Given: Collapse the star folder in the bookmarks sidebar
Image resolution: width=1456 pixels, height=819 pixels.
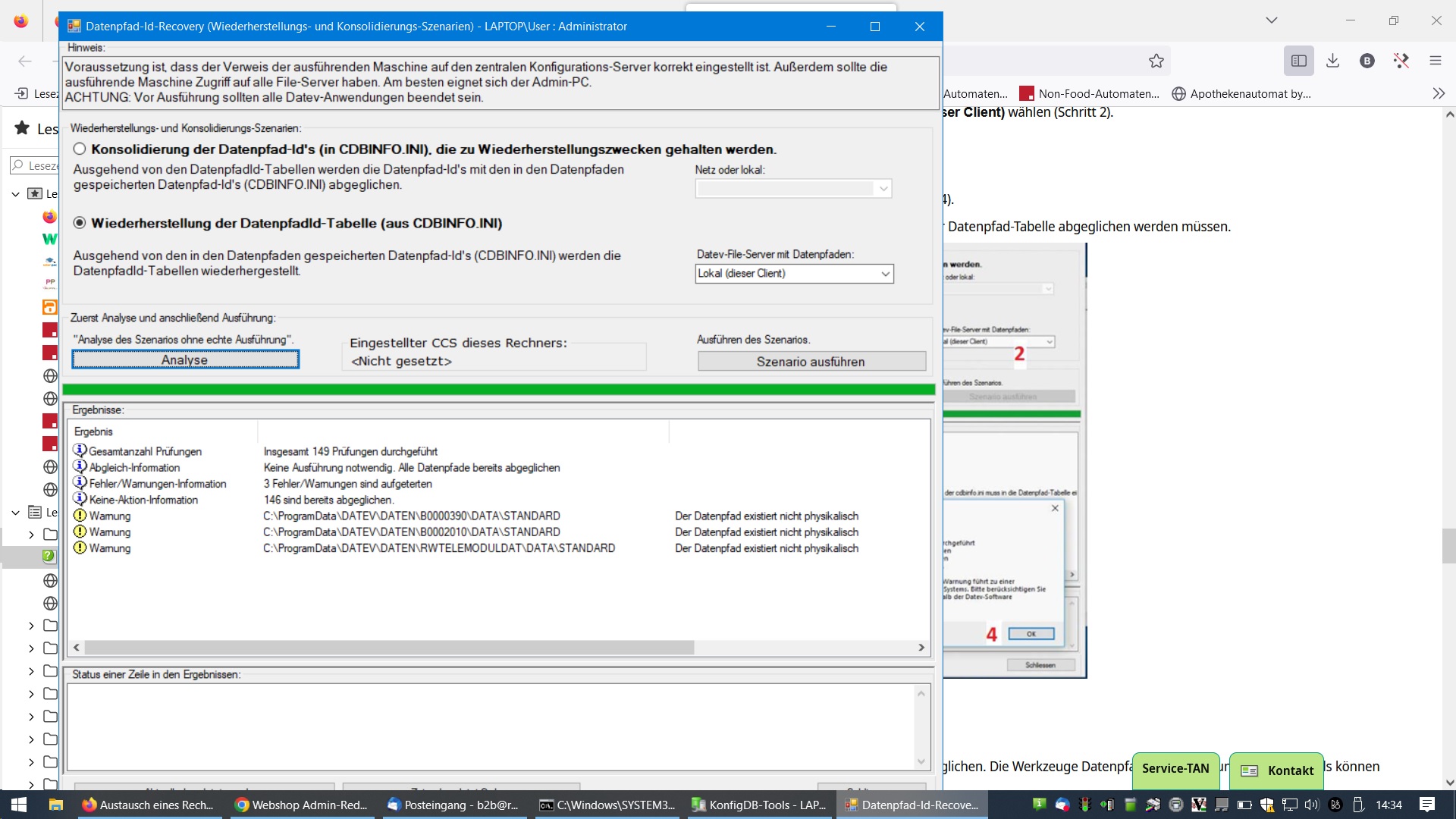Looking at the screenshot, I should (x=15, y=194).
